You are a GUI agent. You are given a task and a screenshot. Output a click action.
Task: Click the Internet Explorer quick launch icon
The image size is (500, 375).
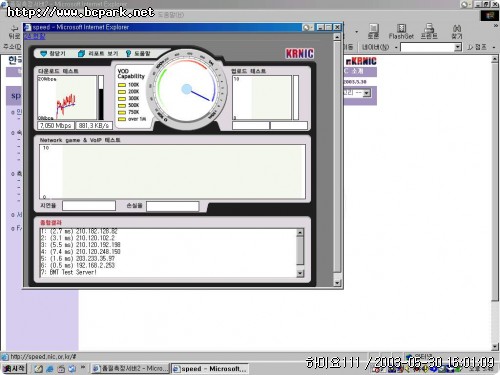click(x=50, y=369)
